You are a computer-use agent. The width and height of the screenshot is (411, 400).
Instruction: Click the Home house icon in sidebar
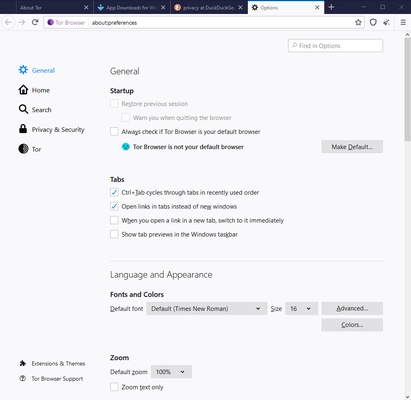23,90
